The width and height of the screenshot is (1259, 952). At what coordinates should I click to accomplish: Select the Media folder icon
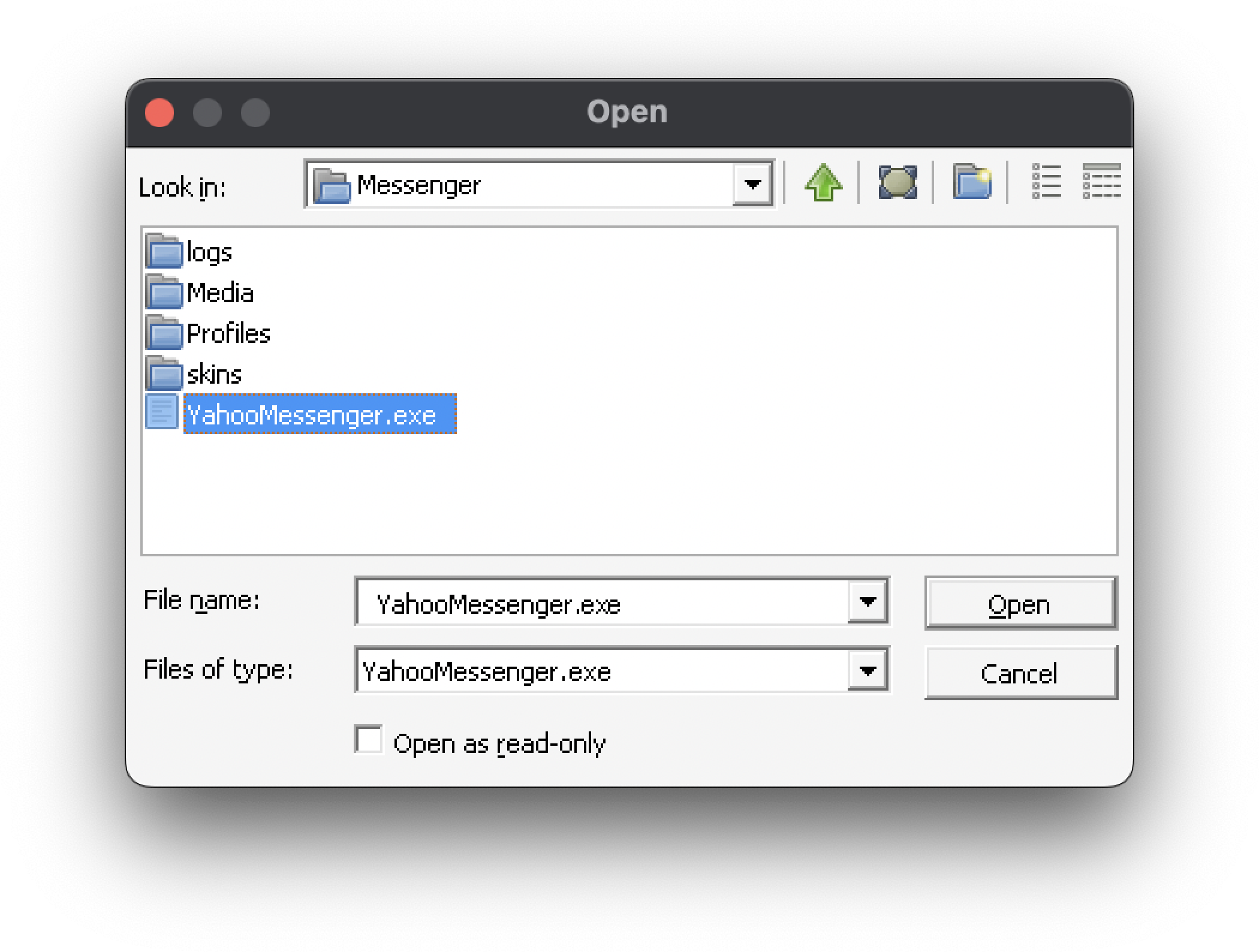click(x=164, y=291)
